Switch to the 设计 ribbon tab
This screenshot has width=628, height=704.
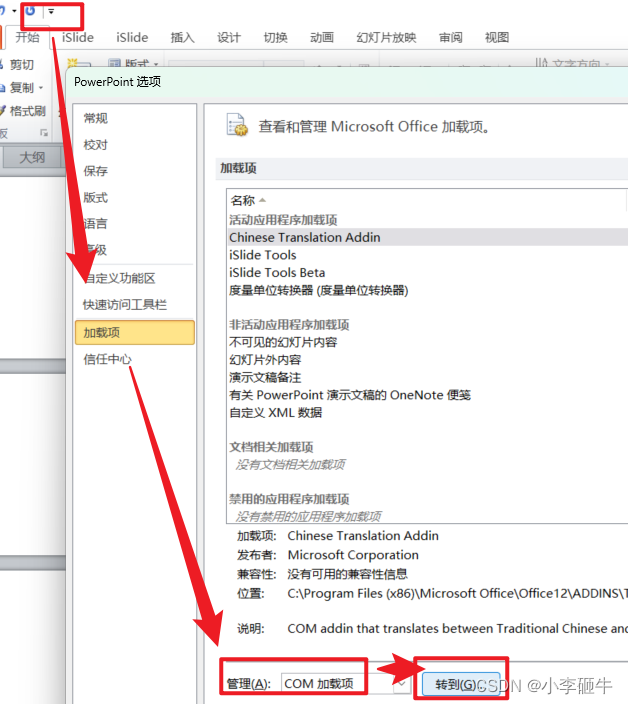pos(229,37)
